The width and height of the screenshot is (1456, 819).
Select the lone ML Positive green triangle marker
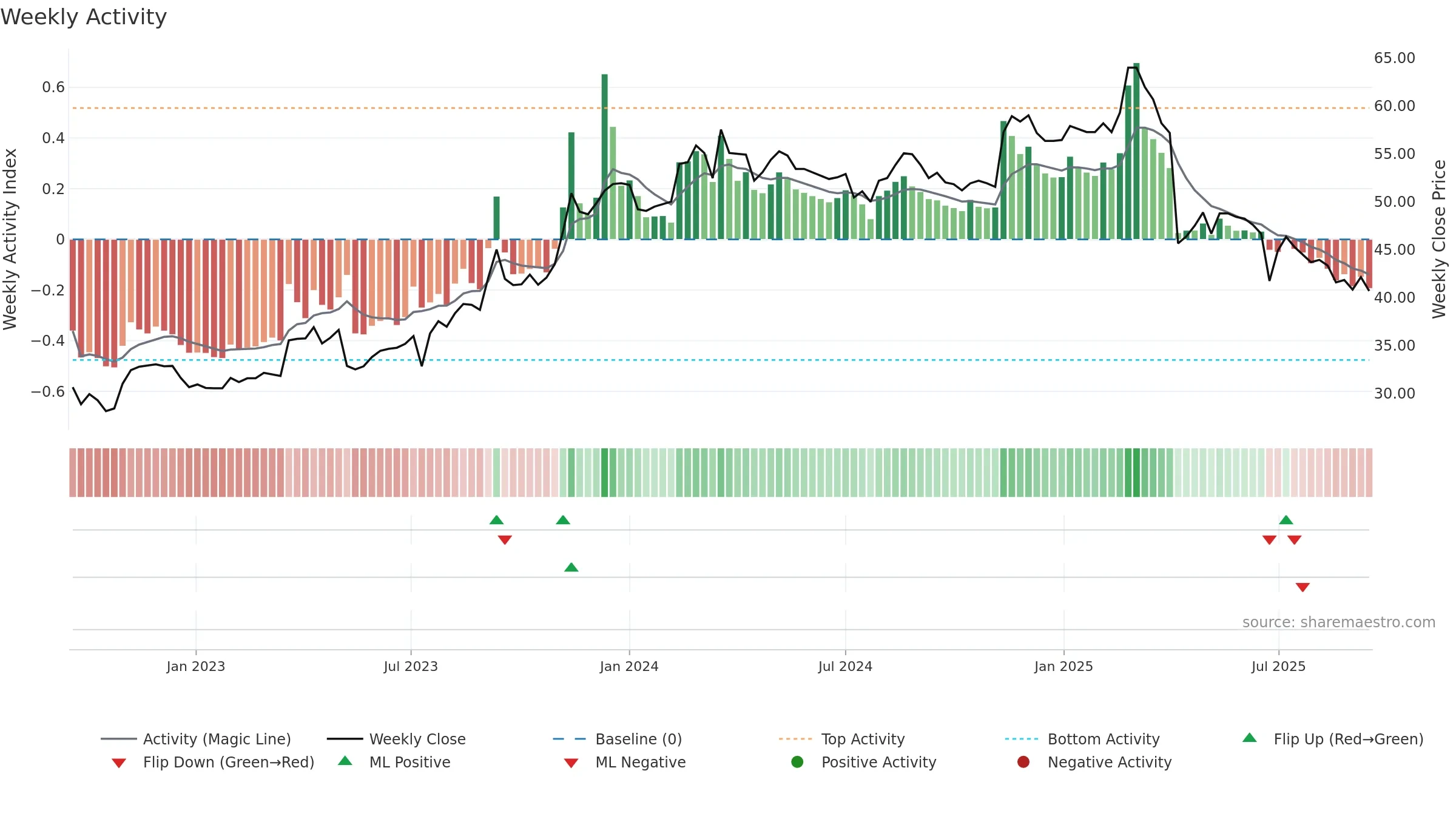(x=571, y=567)
